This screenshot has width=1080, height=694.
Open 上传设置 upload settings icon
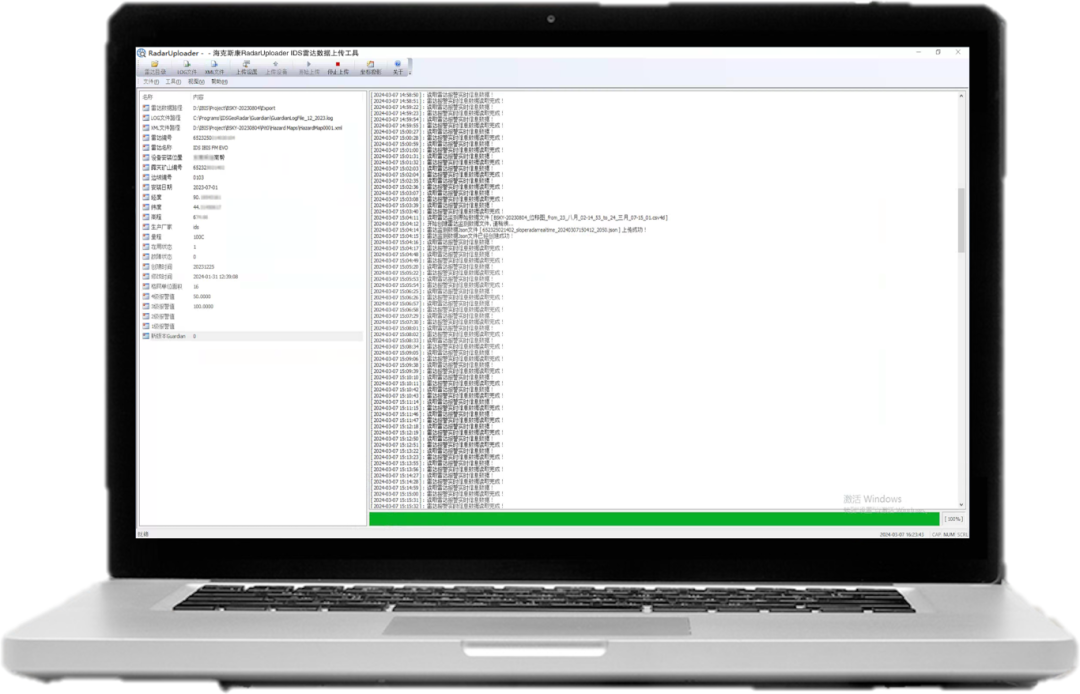246,68
